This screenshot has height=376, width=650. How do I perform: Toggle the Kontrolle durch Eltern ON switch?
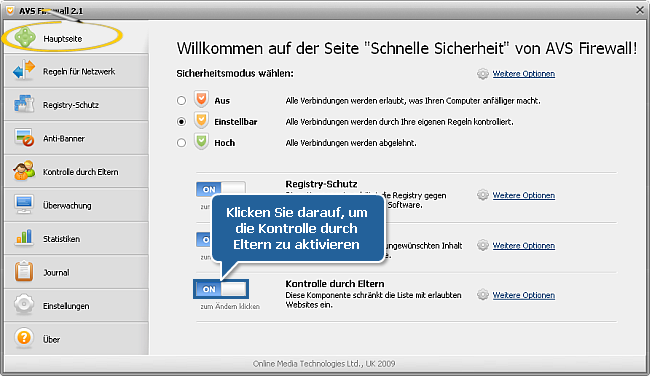click(x=221, y=289)
